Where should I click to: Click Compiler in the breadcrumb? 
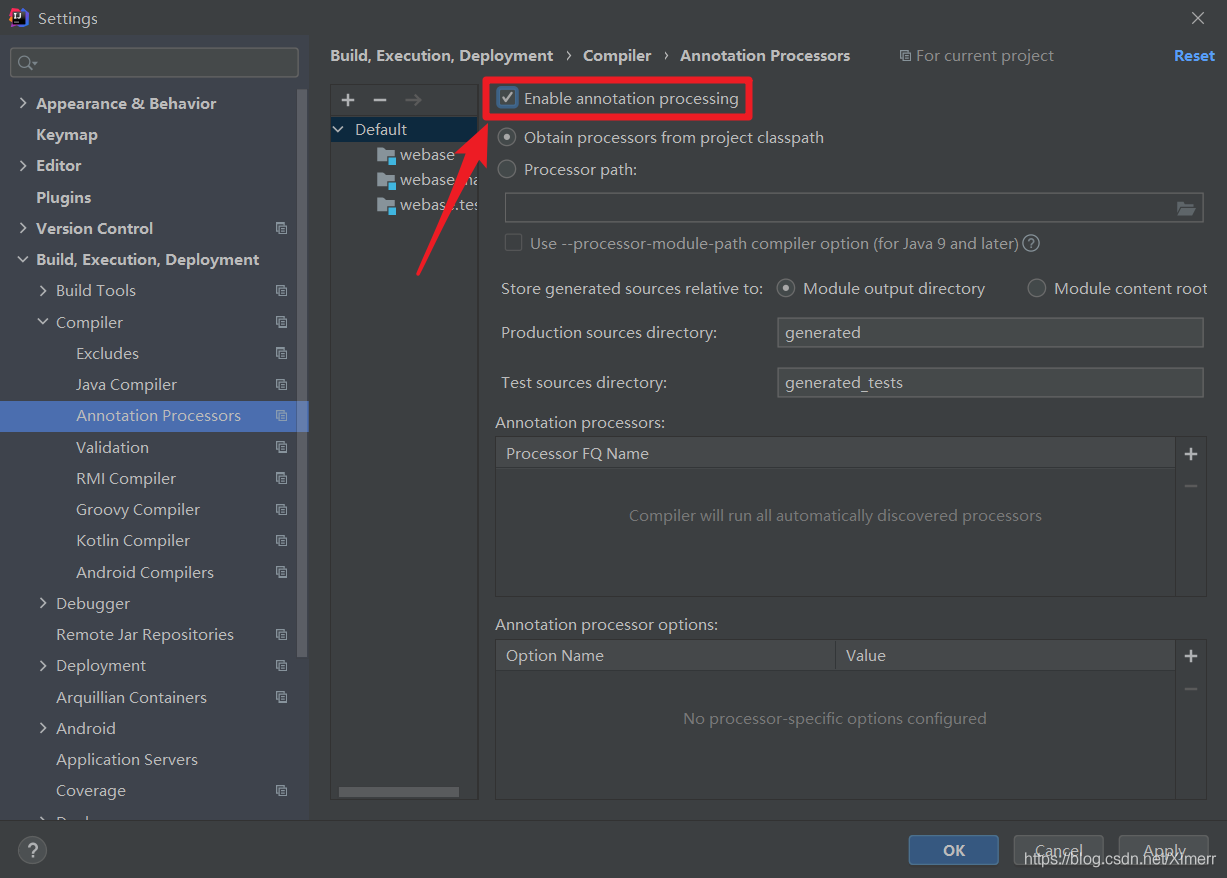pyautogui.click(x=617, y=56)
